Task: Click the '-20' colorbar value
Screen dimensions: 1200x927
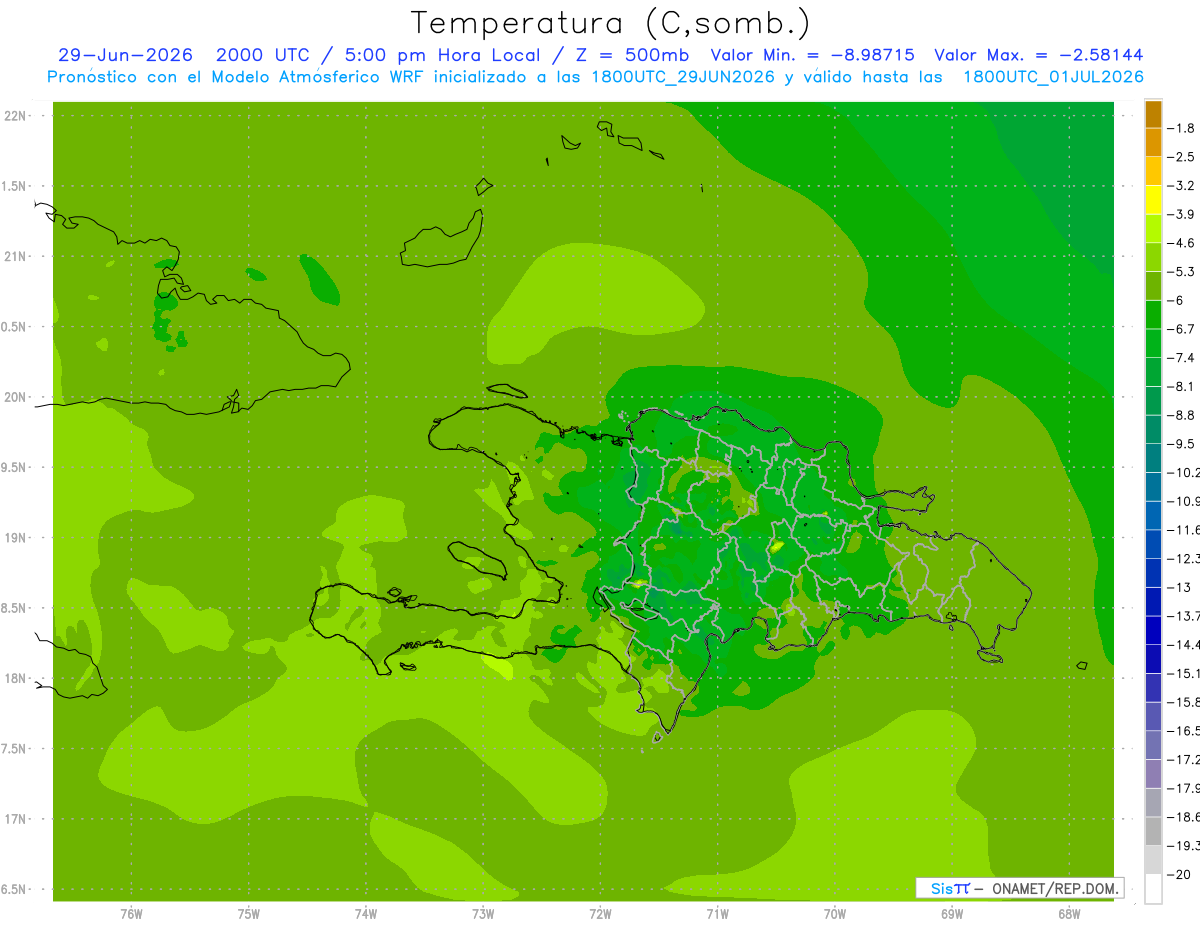Action: click(1179, 873)
